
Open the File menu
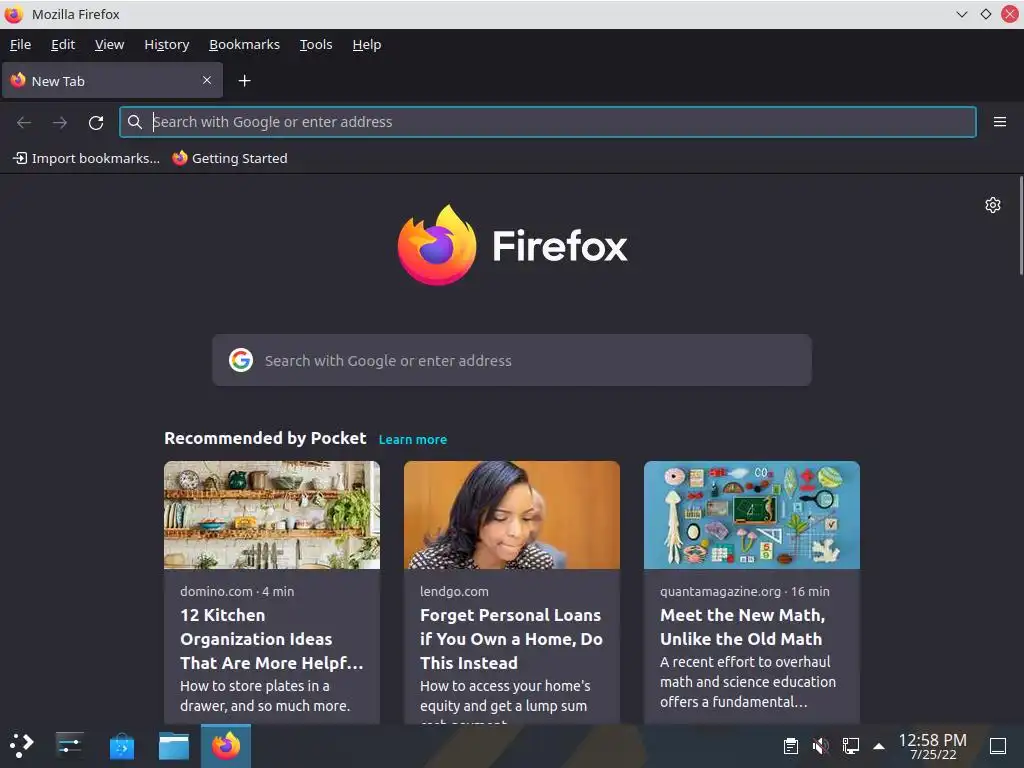click(x=20, y=44)
